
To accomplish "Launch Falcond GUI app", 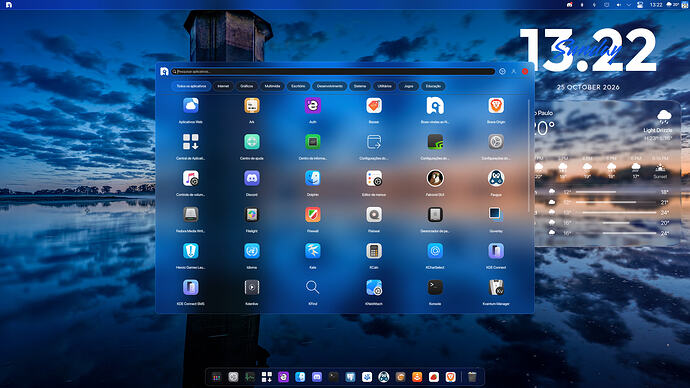I will click(x=435, y=179).
